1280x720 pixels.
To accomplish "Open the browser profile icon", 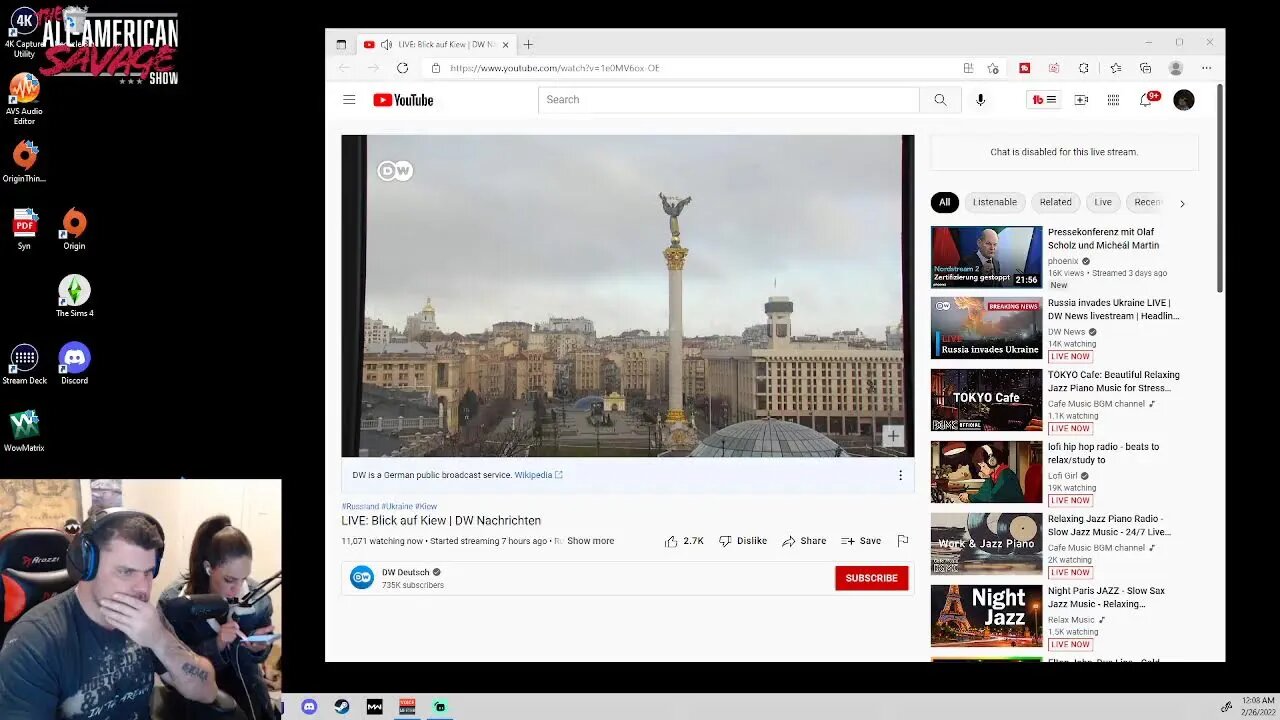I will [1176, 68].
